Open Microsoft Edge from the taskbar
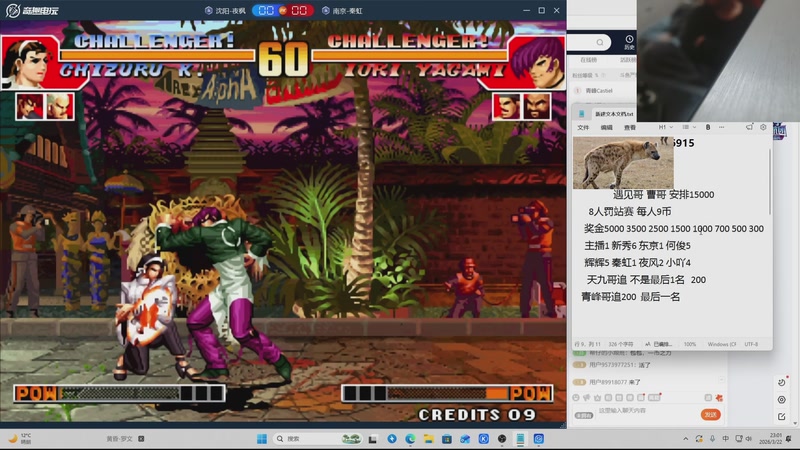Viewport: 800px width, 450px height. pos(410,439)
